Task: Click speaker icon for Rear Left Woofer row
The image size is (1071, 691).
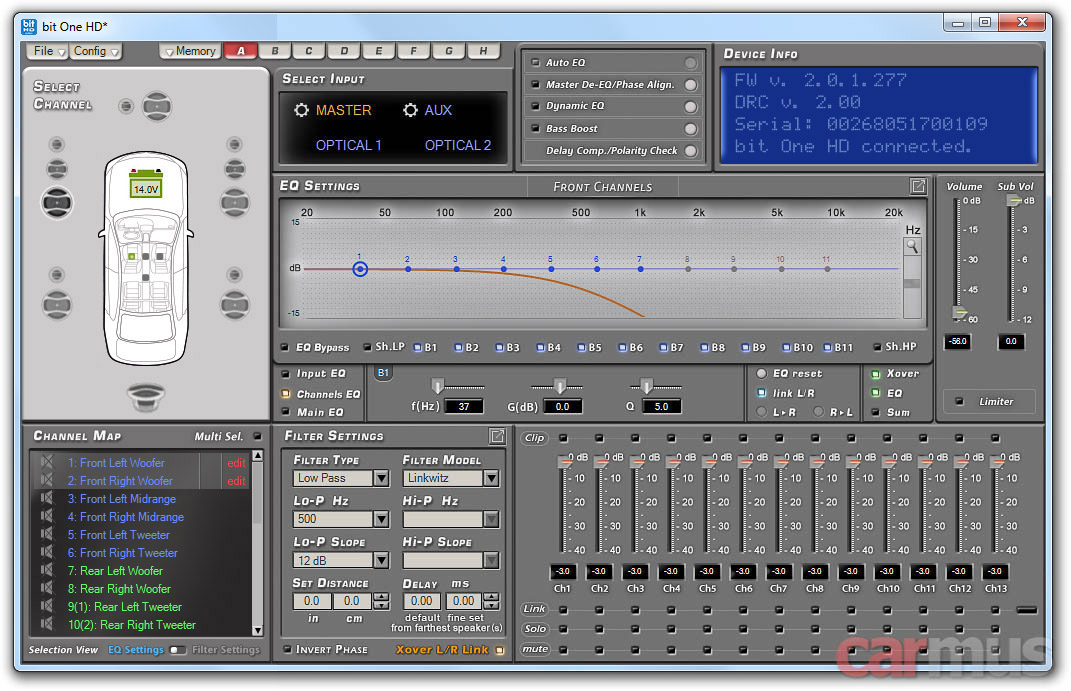Action: (x=46, y=570)
